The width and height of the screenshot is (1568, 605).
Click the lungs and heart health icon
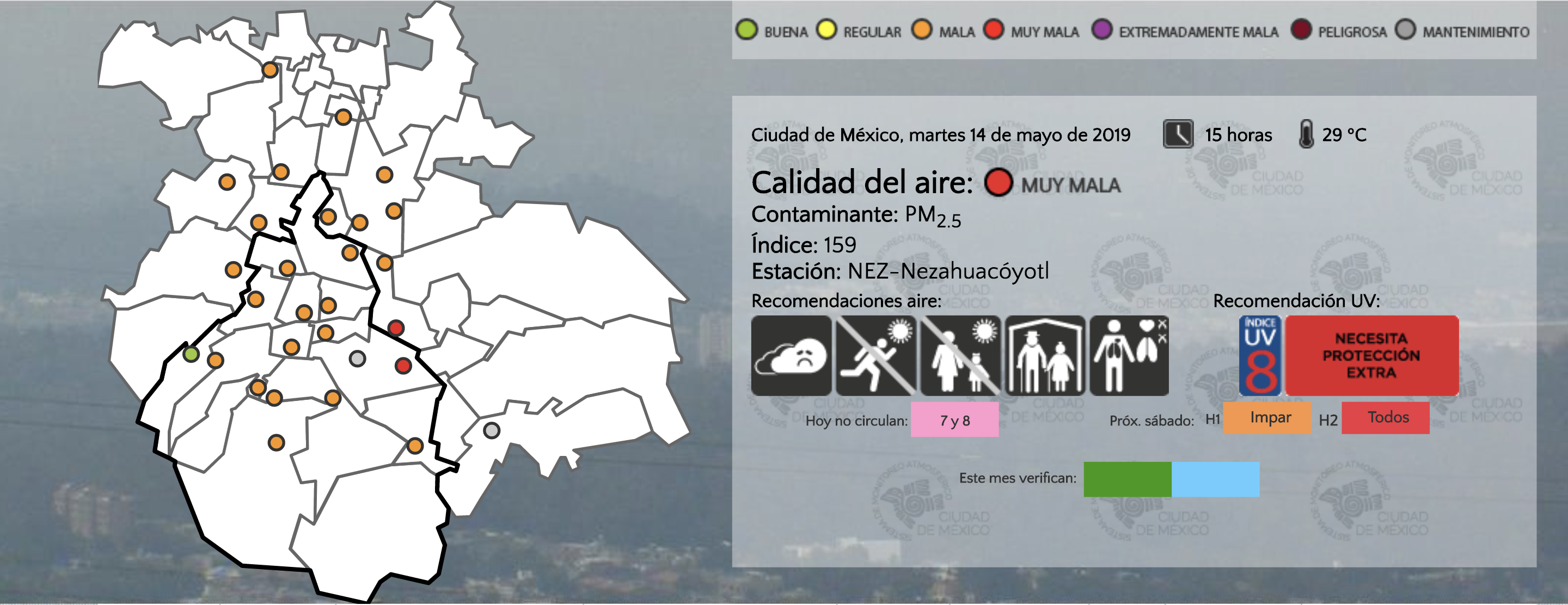coord(1129,355)
